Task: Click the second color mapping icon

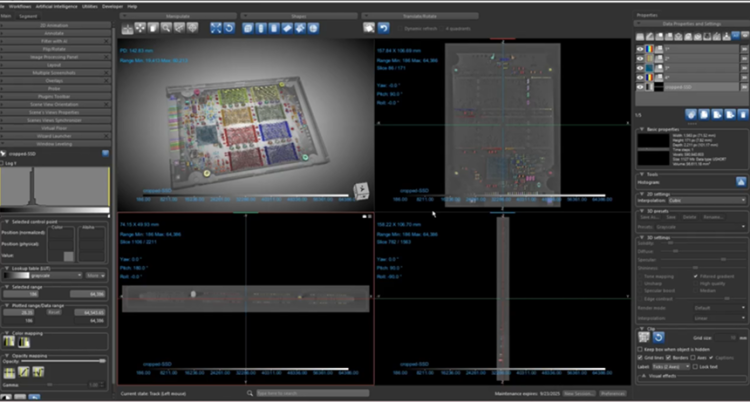Action: [24, 342]
